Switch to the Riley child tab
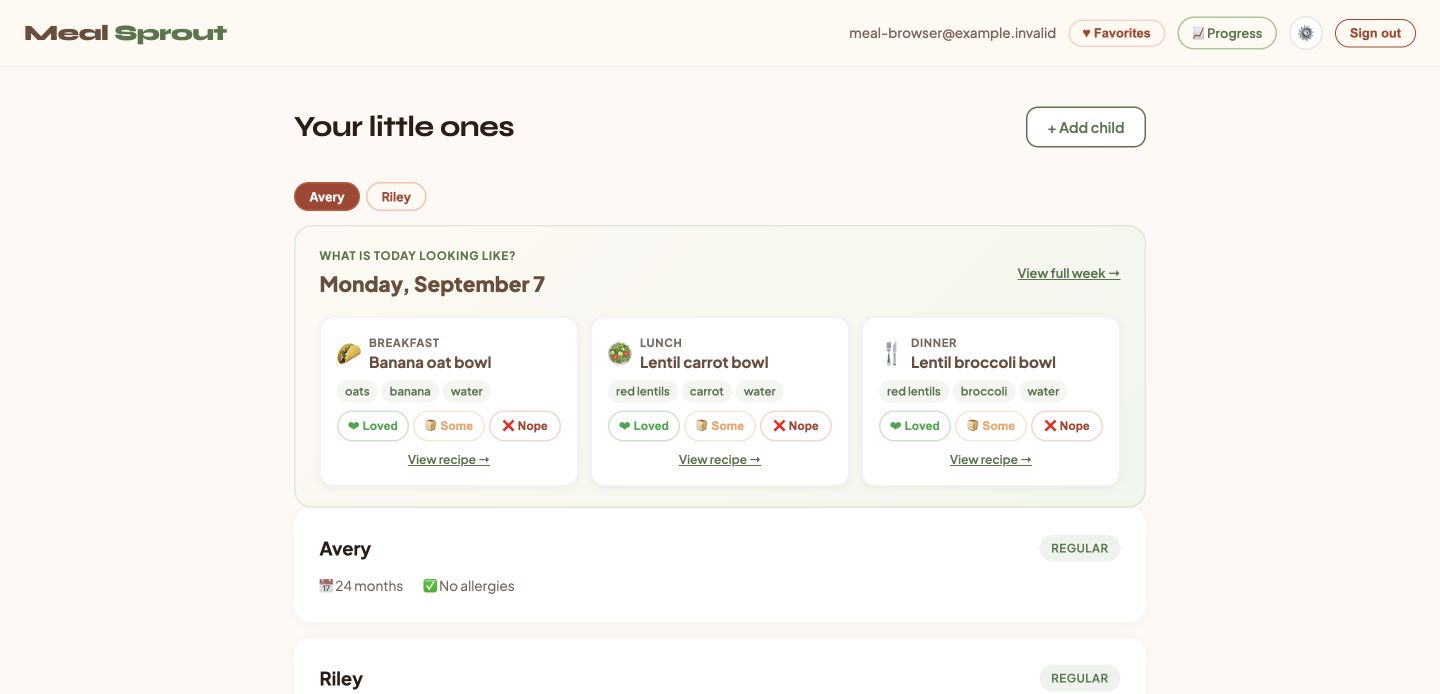The image size is (1440, 694). click(x=396, y=197)
